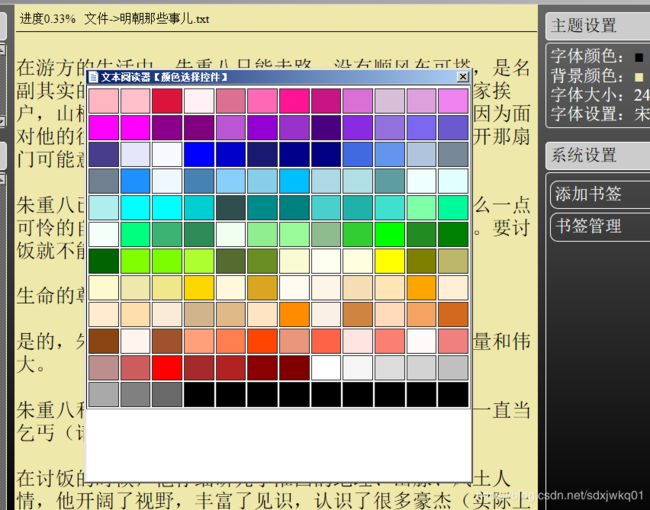The height and width of the screenshot is (510, 650).
Task: Open 书签管理 bookmark manager
Action: [599, 226]
